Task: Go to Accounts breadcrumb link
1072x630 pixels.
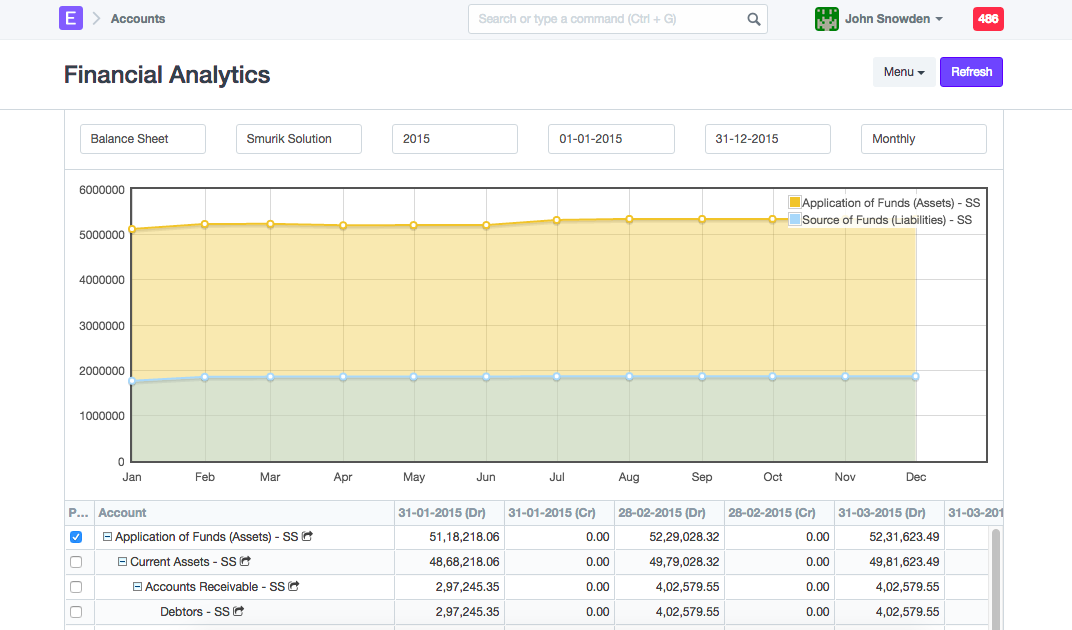Action: click(138, 19)
